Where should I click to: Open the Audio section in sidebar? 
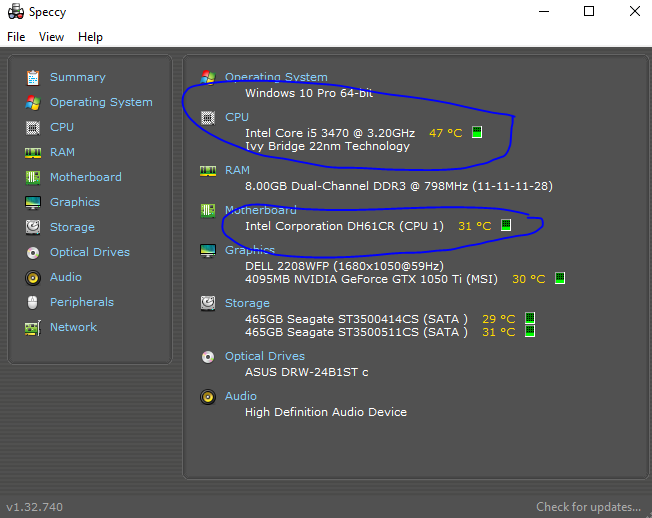pyautogui.click(x=66, y=277)
